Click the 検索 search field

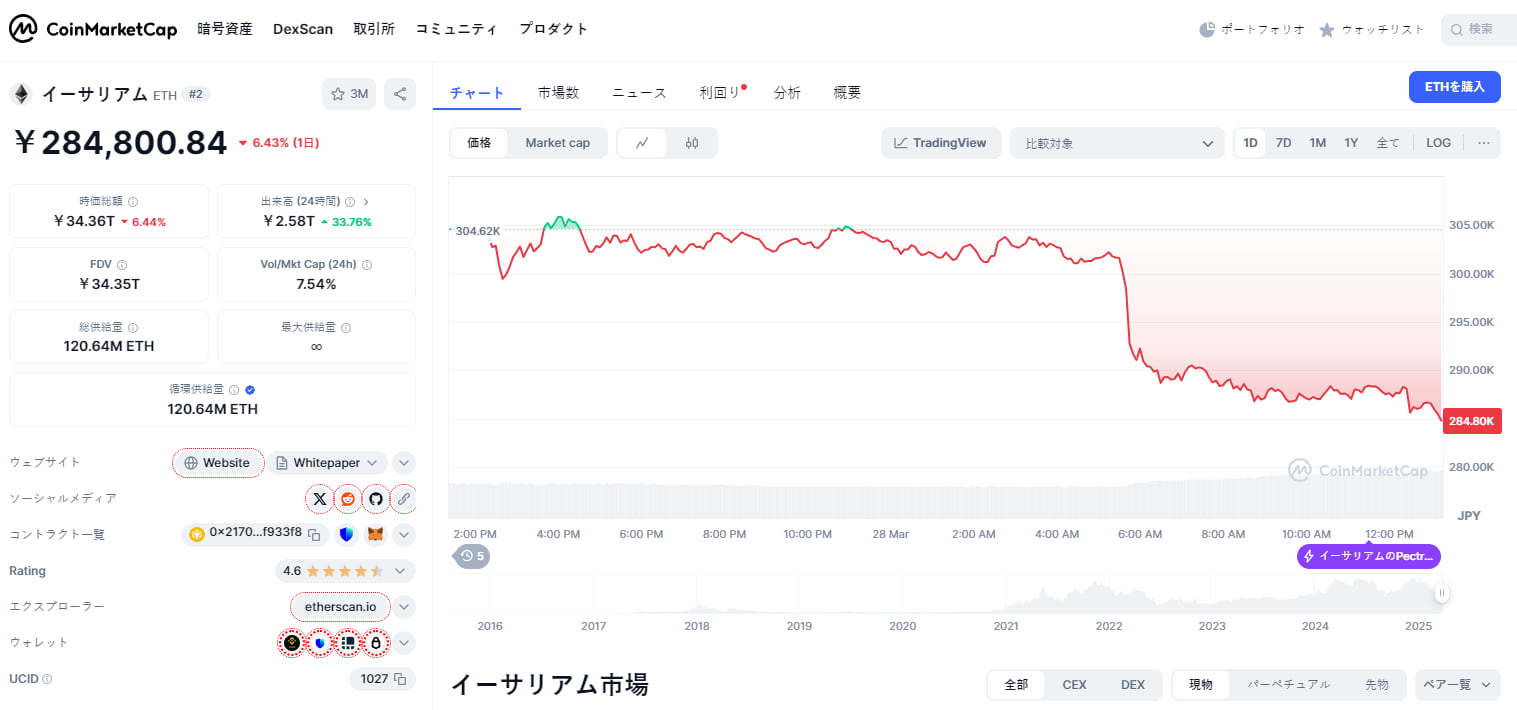coord(1480,29)
